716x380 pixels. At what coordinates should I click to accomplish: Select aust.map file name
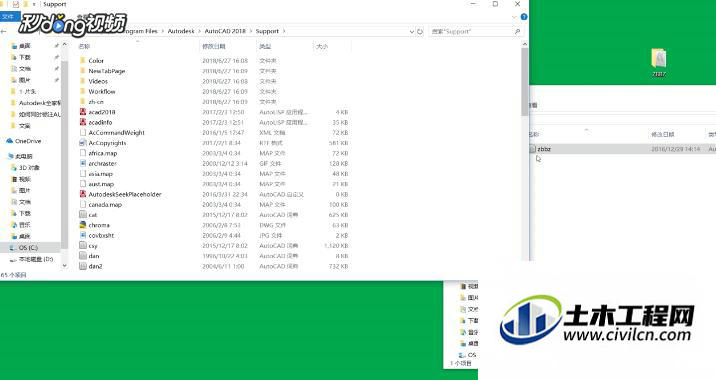coord(101,184)
